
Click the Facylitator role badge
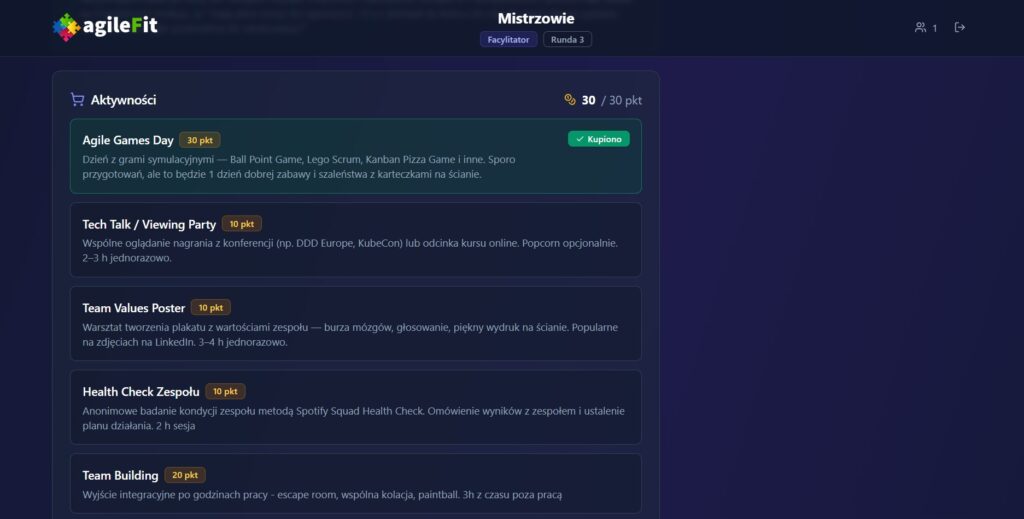pyautogui.click(x=508, y=40)
